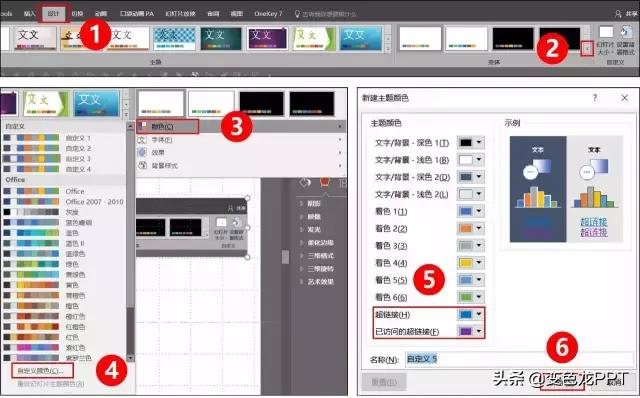Open the 着色 2 orange color dropdown
This screenshot has width=640, height=398.
coord(471,228)
